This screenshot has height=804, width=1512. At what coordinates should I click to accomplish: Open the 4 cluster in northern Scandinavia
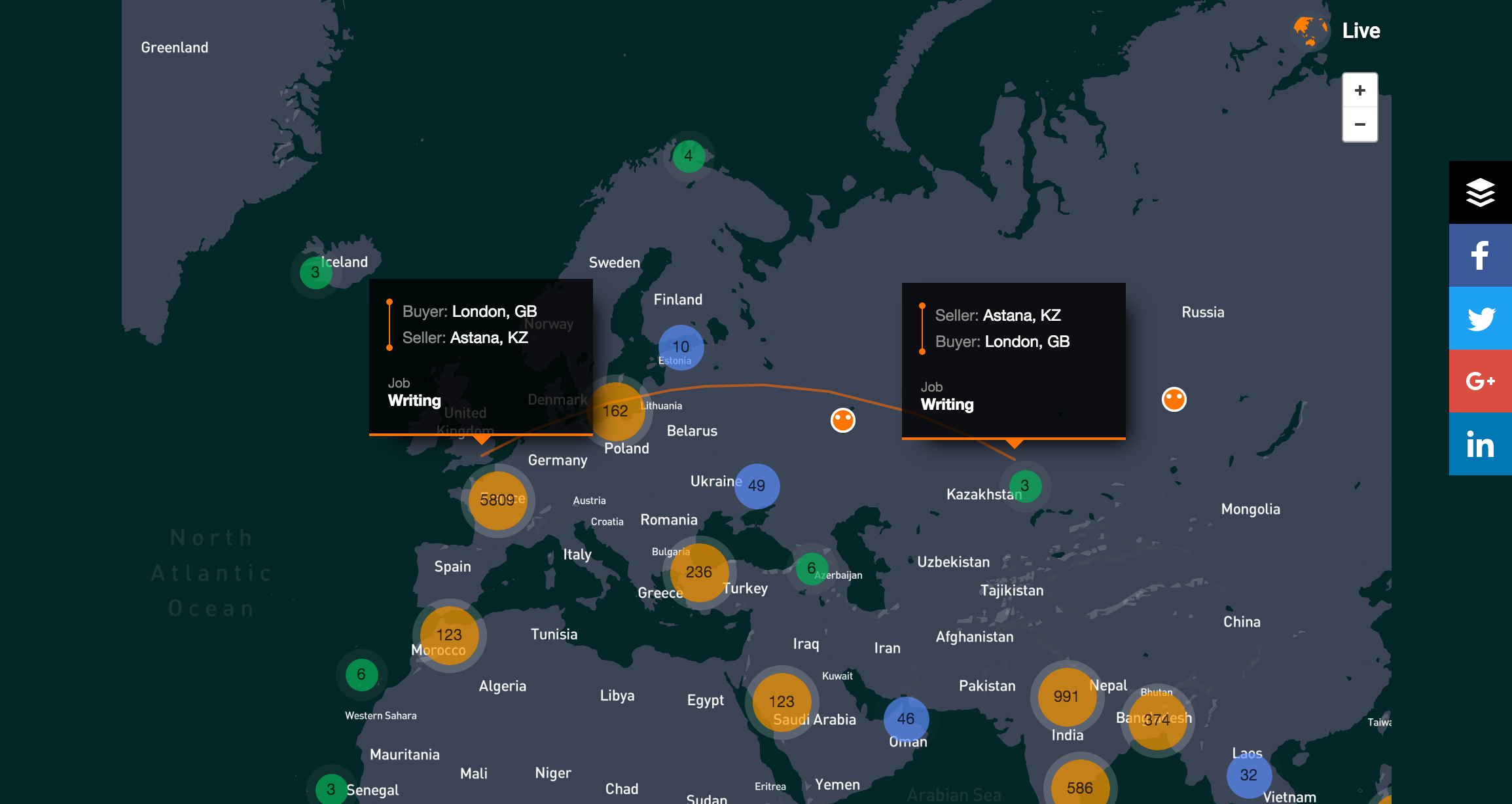(689, 156)
